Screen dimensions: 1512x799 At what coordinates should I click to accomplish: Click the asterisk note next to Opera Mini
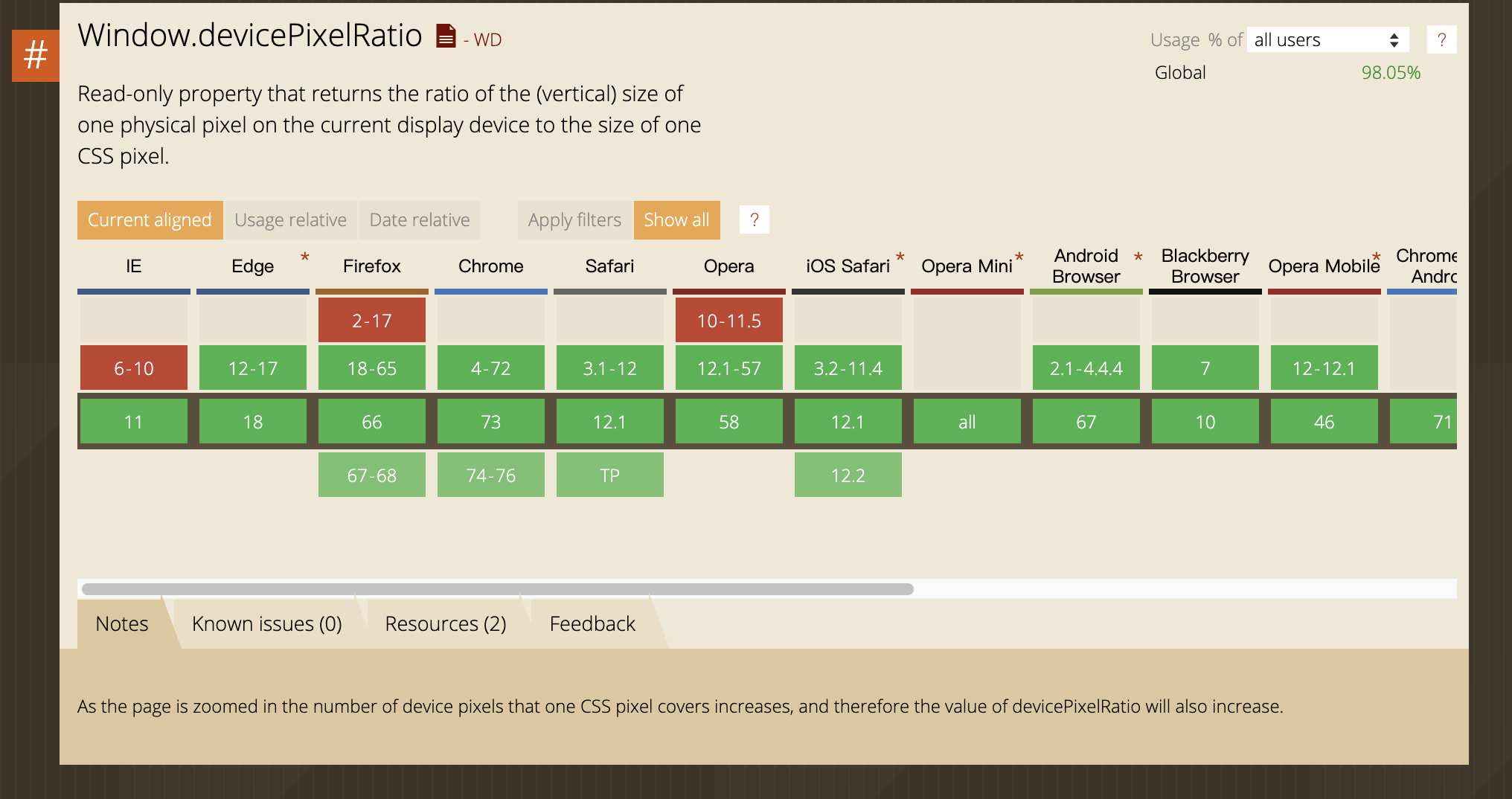click(1019, 257)
